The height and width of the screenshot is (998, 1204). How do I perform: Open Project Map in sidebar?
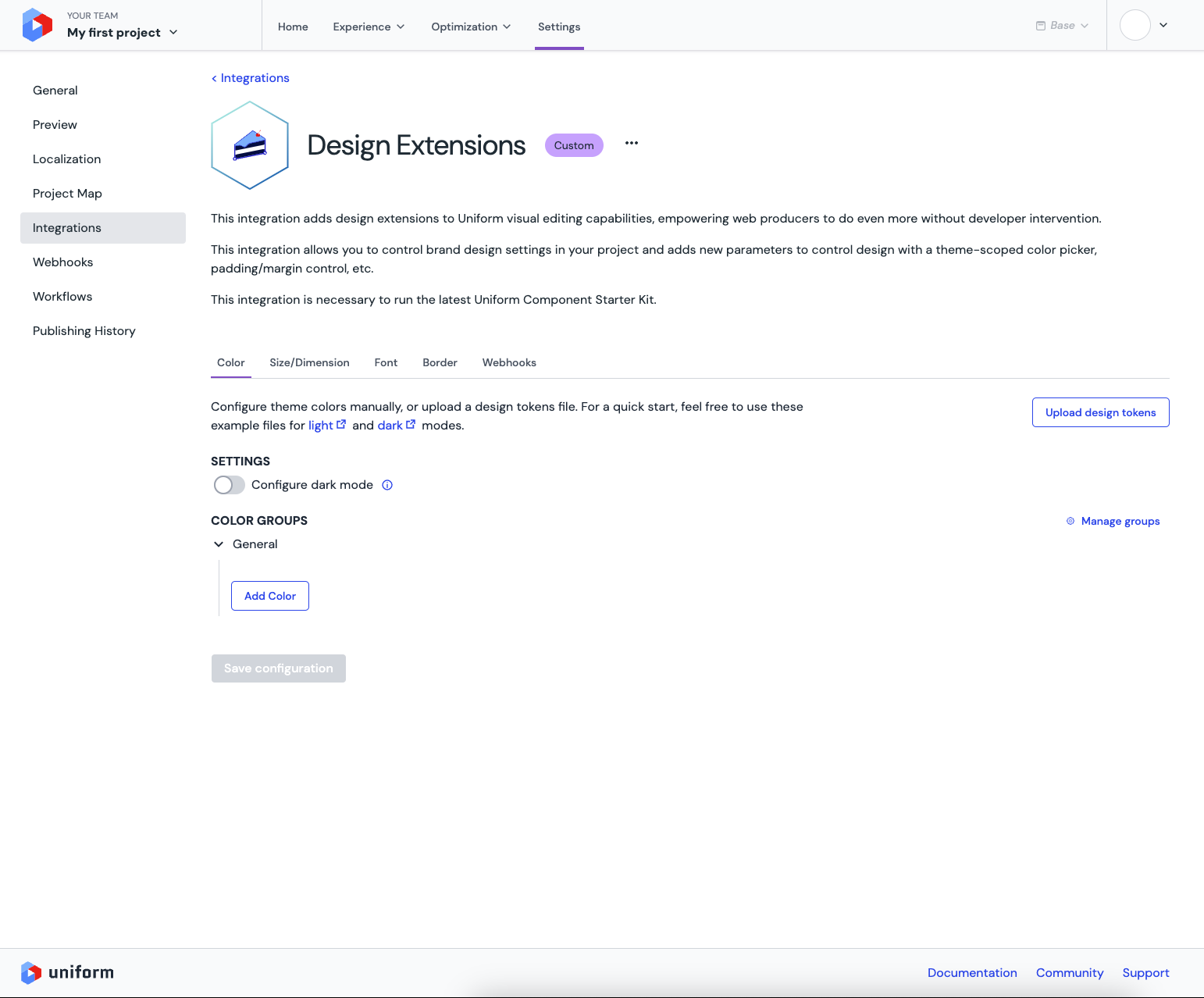click(103, 194)
